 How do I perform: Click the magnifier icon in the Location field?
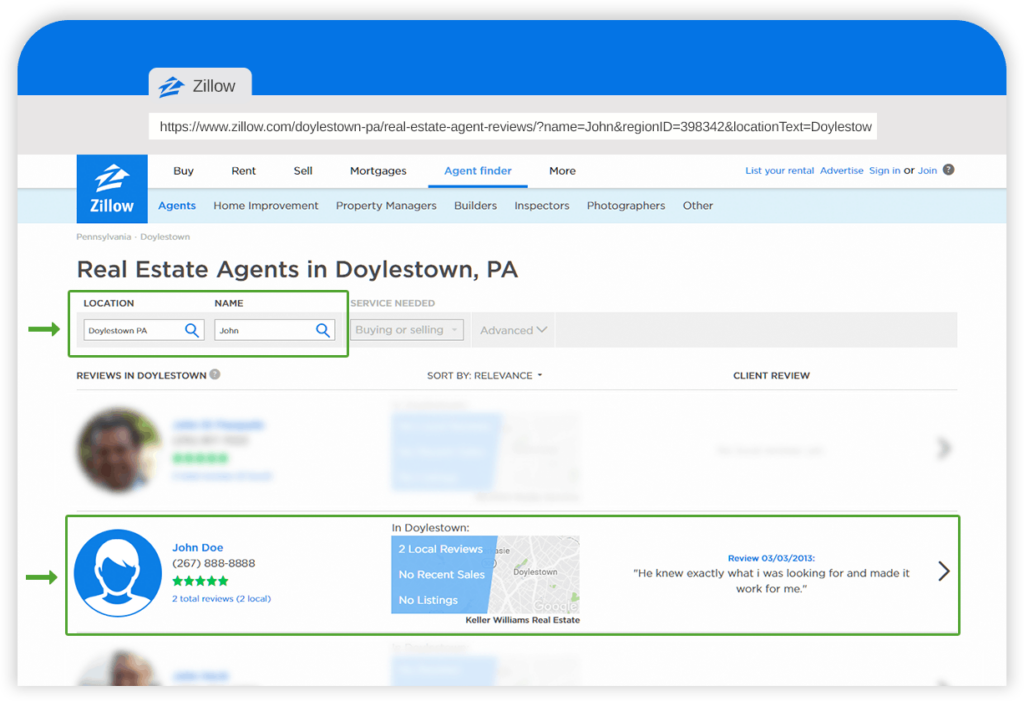(192, 330)
